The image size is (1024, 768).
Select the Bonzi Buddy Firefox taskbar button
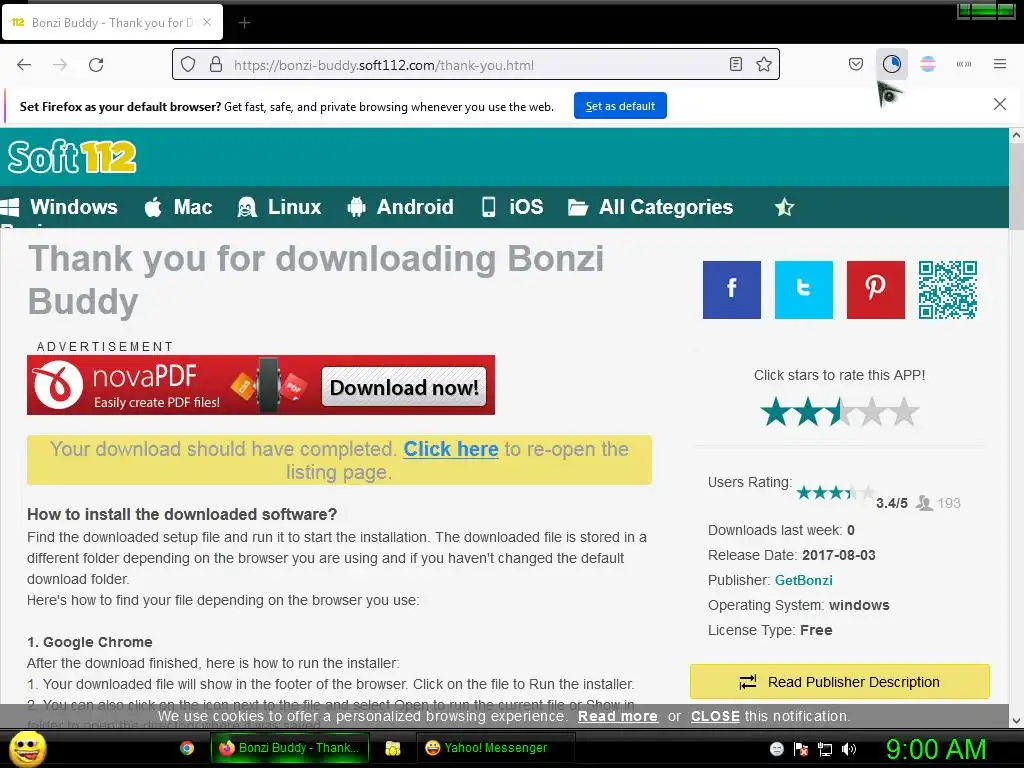(290, 748)
